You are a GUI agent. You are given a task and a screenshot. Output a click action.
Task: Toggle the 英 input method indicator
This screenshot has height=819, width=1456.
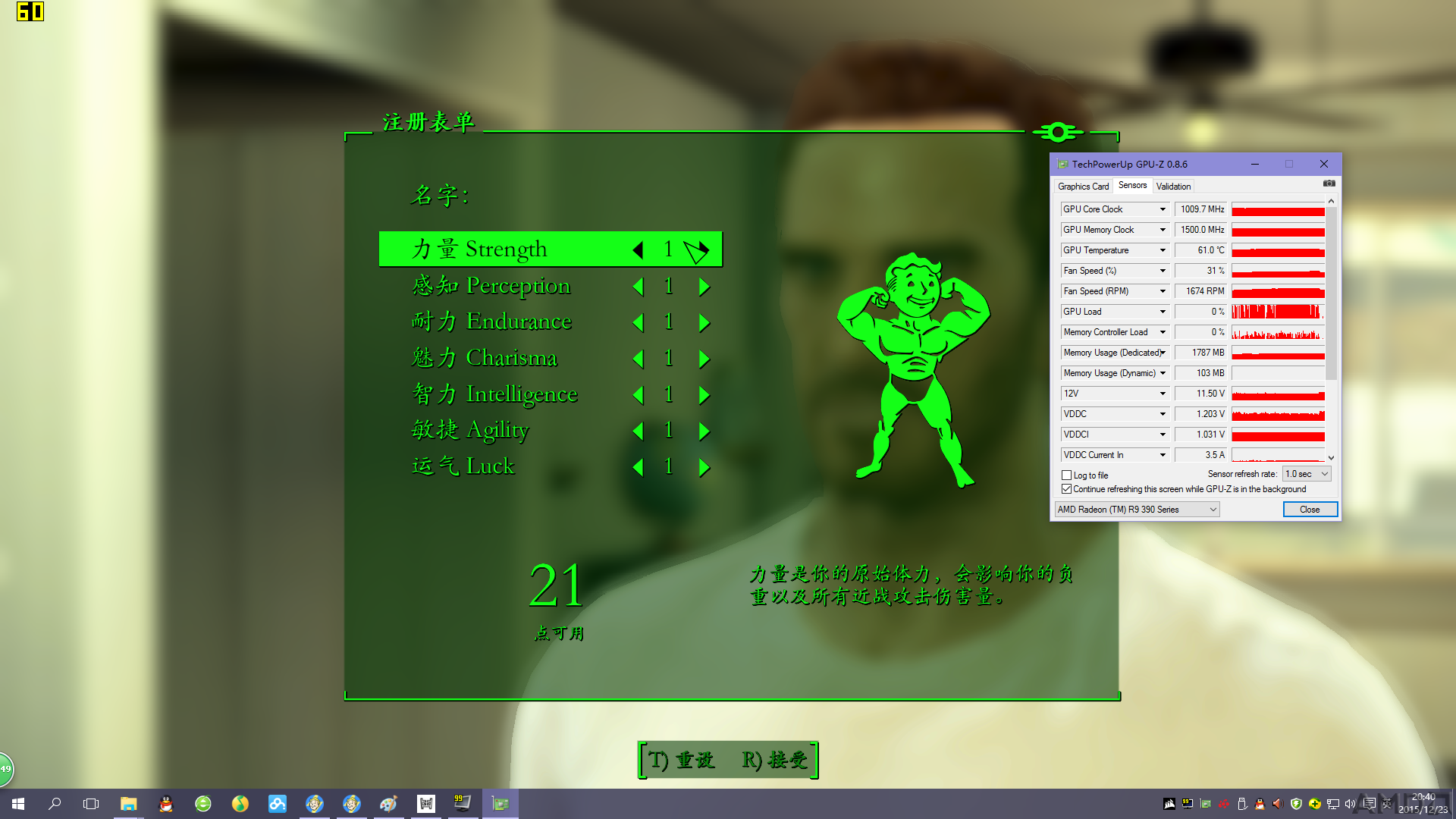1387,804
